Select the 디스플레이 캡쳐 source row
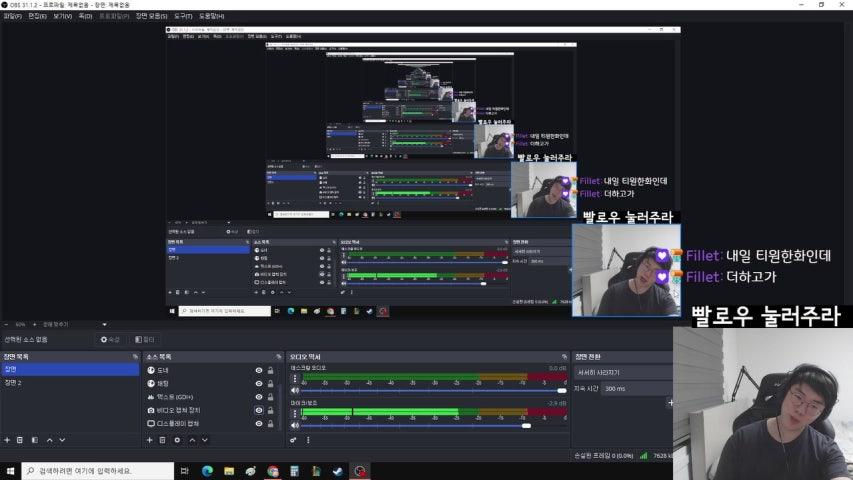The width and height of the screenshot is (853, 480). (x=211, y=423)
